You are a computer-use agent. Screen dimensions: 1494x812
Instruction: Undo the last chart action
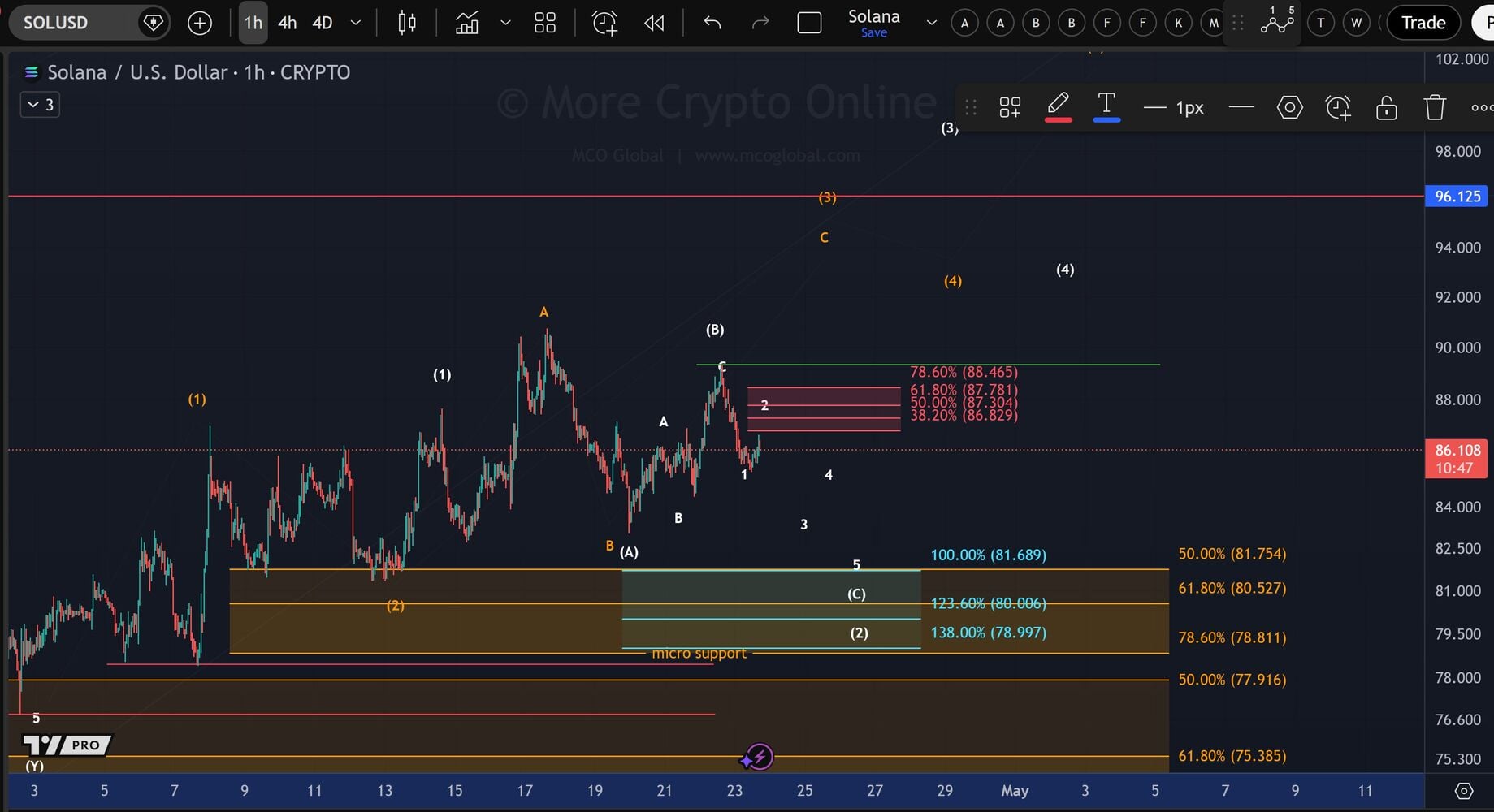click(x=712, y=23)
